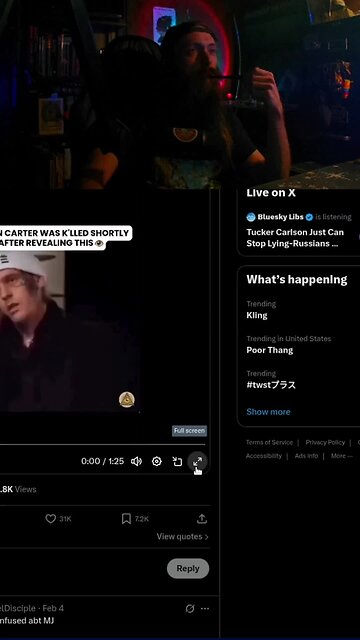Click Bluesky Libs account name
The image size is (360, 640).
280,217
